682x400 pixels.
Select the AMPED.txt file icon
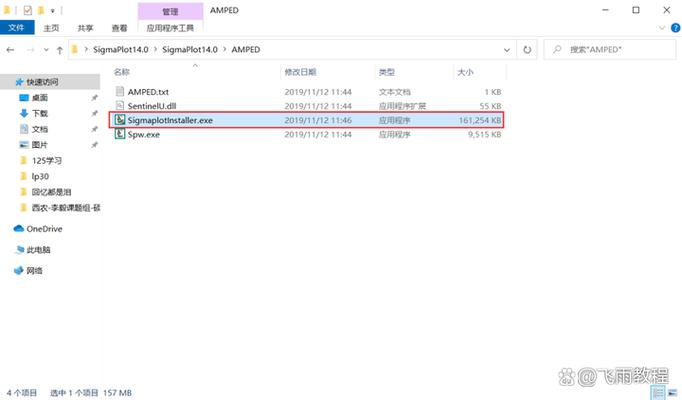click(x=119, y=92)
